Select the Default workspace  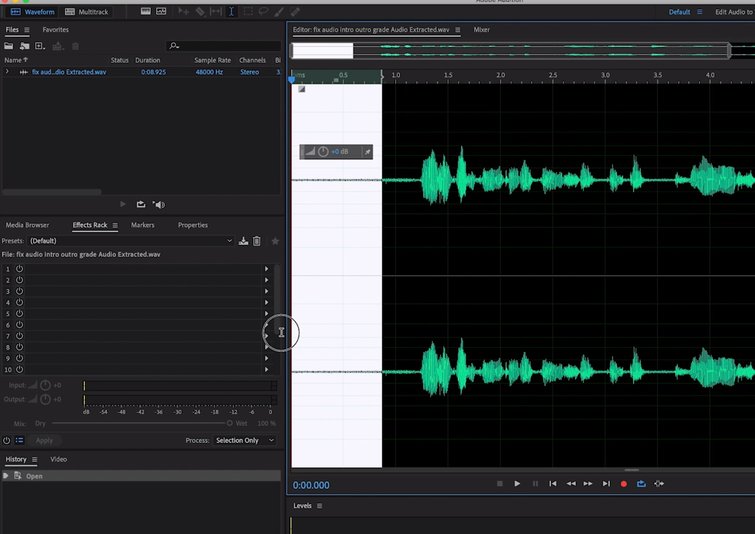point(679,12)
